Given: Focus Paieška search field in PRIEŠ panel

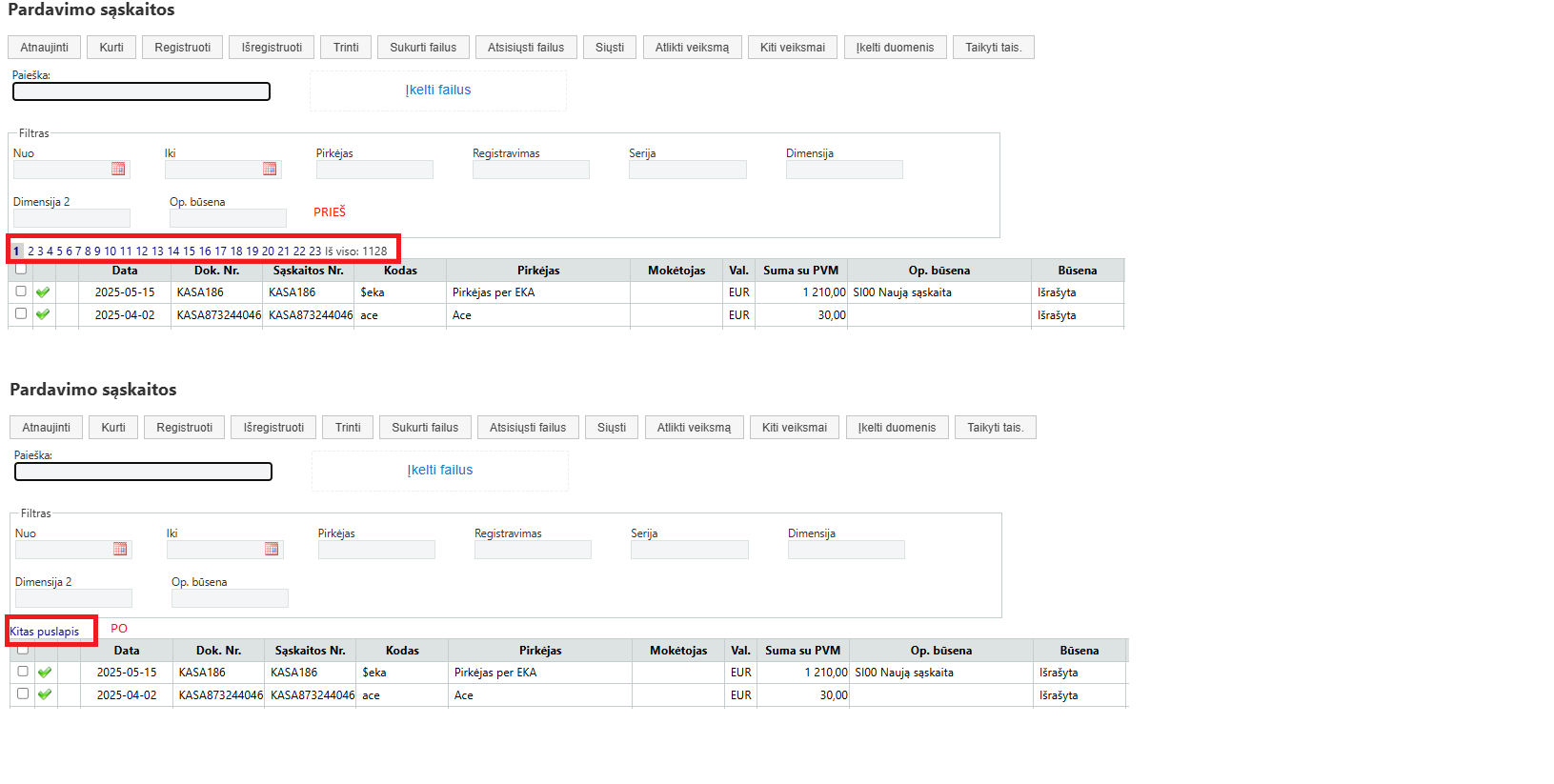Looking at the screenshot, I should [x=141, y=91].
